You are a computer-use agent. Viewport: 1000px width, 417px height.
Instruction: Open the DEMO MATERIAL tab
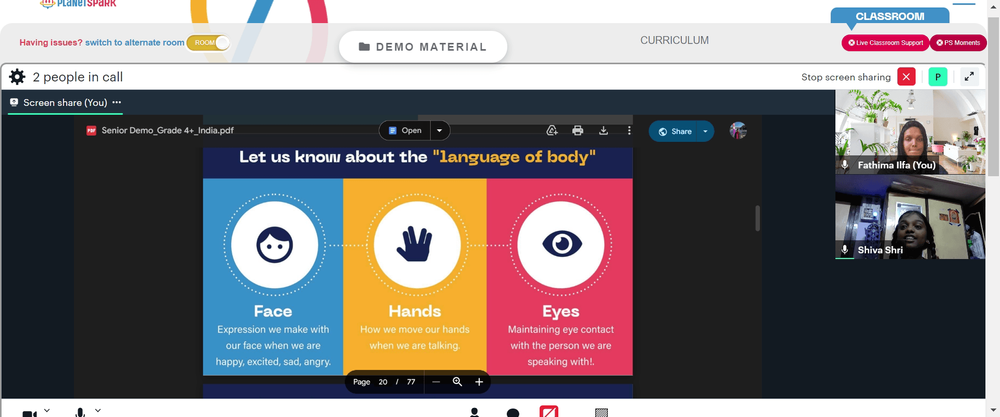tap(423, 47)
